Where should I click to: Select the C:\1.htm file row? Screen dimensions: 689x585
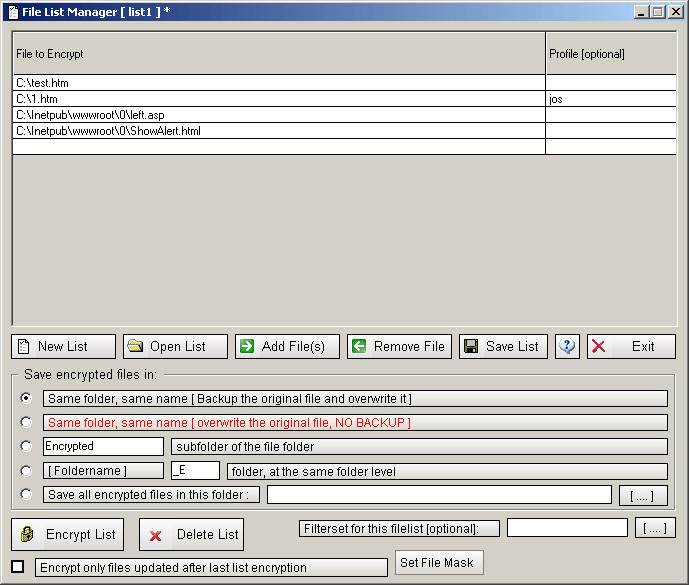[279, 98]
